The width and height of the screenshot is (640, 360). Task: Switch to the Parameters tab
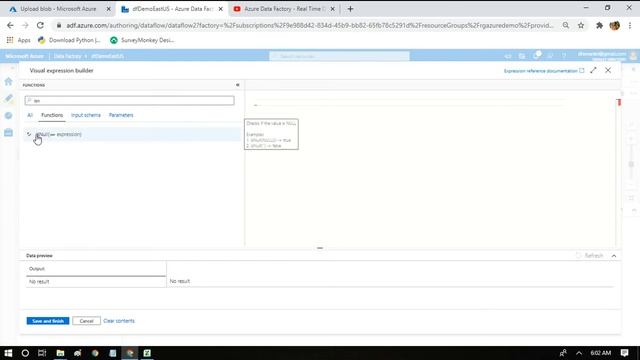click(x=121, y=115)
